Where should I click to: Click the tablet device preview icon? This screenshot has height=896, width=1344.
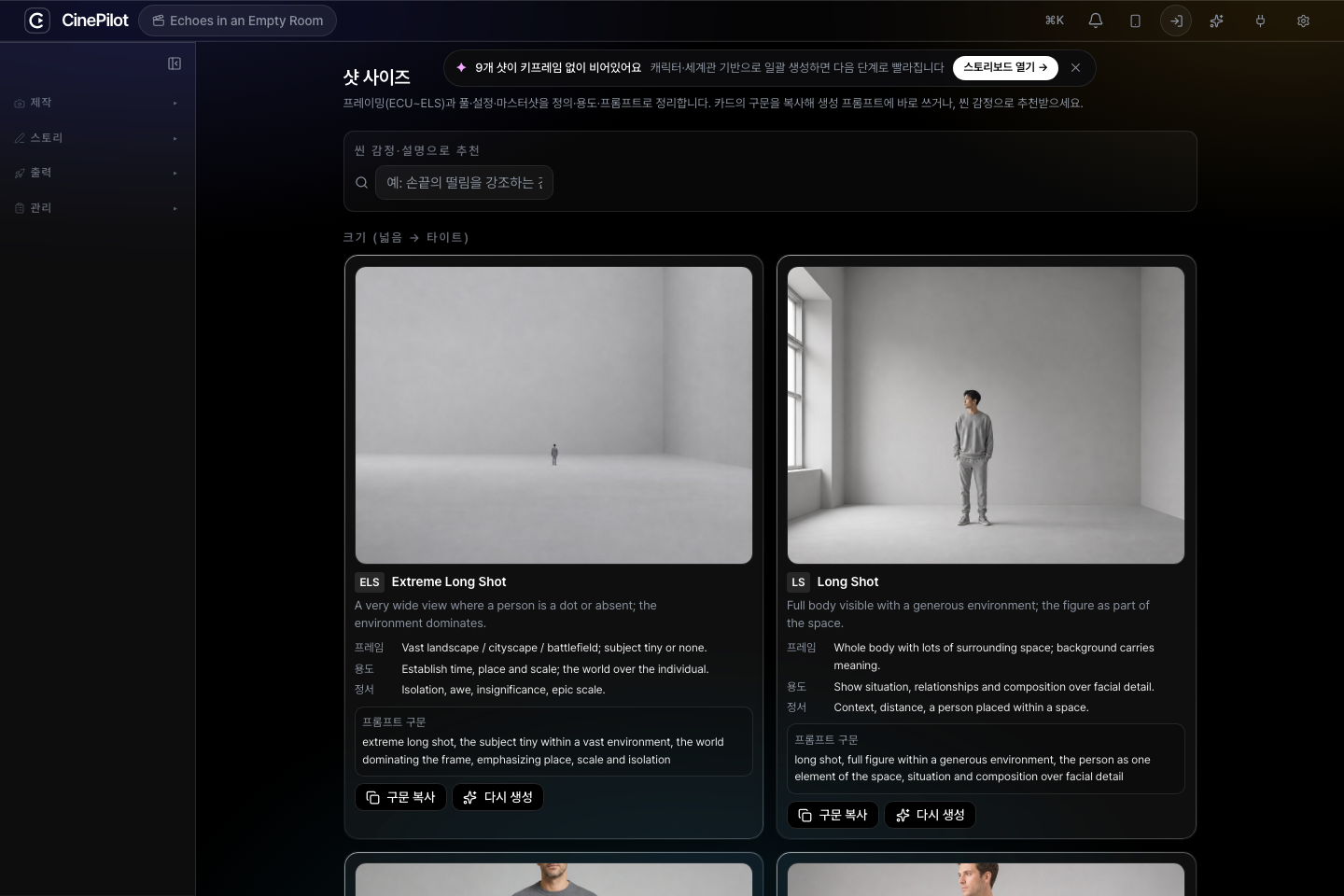[1135, 21]
